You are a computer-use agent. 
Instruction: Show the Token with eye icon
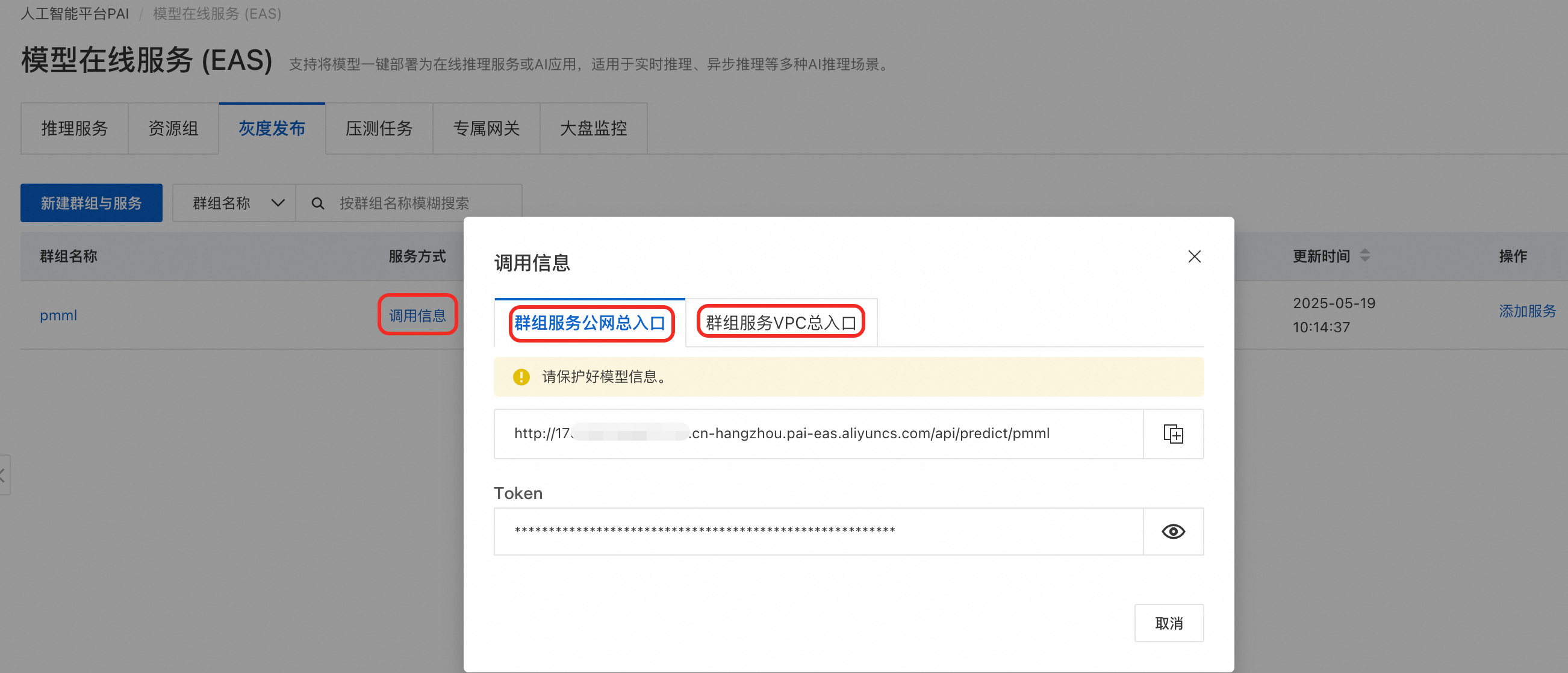(x=1172, y=531)
